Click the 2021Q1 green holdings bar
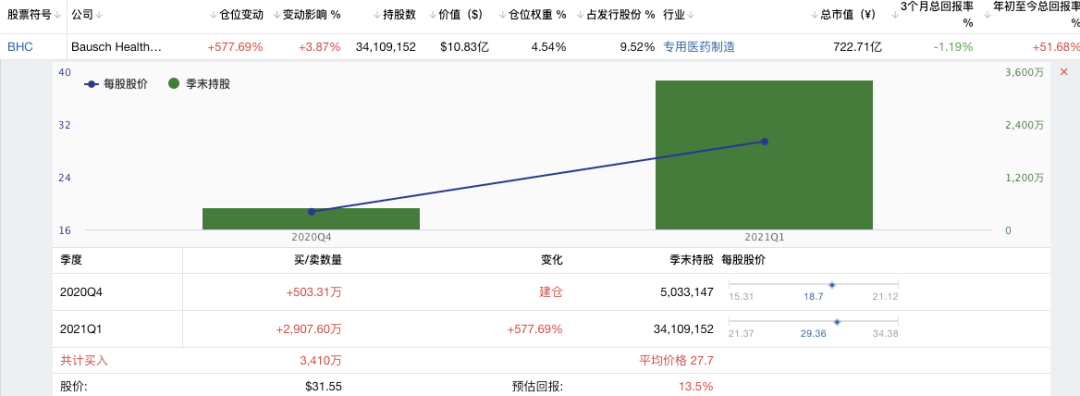The width and height of the screenshot is (1080, 396). (x=764, y=155)
